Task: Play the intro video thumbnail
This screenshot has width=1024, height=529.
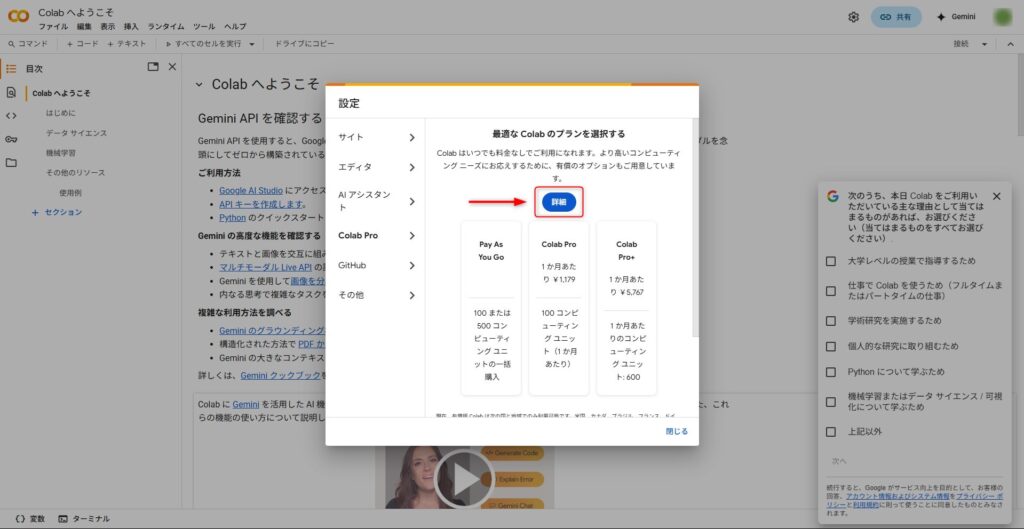Action: (464, 479)
